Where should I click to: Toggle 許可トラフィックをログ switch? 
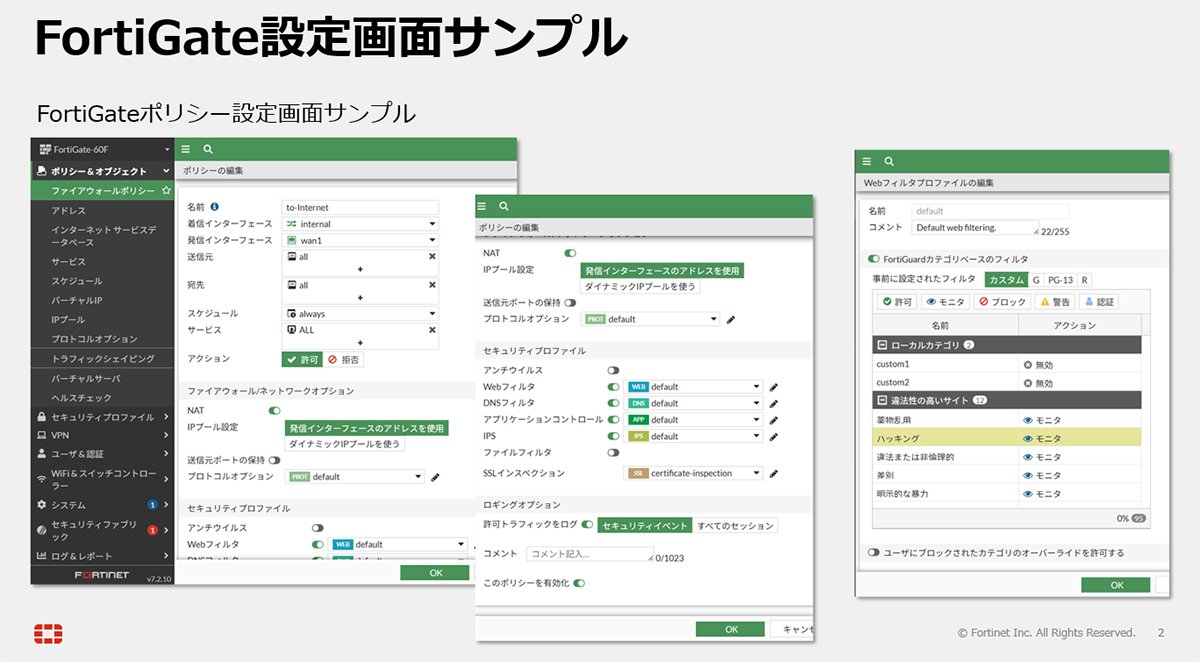tap(588, 524)
